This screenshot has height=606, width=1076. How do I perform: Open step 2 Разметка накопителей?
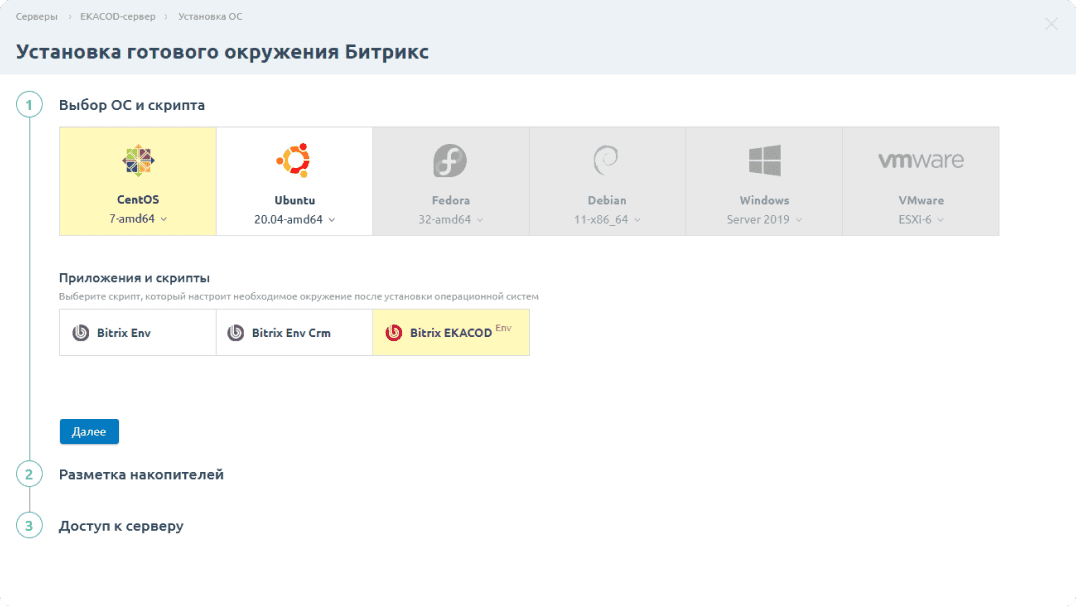141,475
